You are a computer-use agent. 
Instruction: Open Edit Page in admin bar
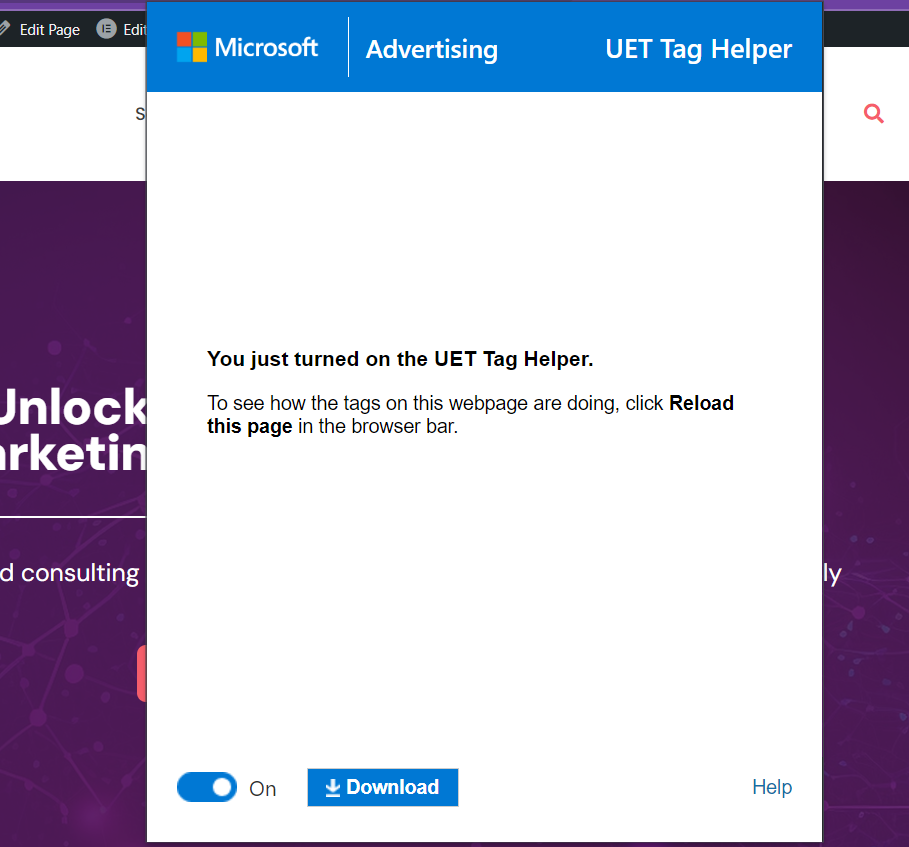pyautogui.click(x=49, y=30)
